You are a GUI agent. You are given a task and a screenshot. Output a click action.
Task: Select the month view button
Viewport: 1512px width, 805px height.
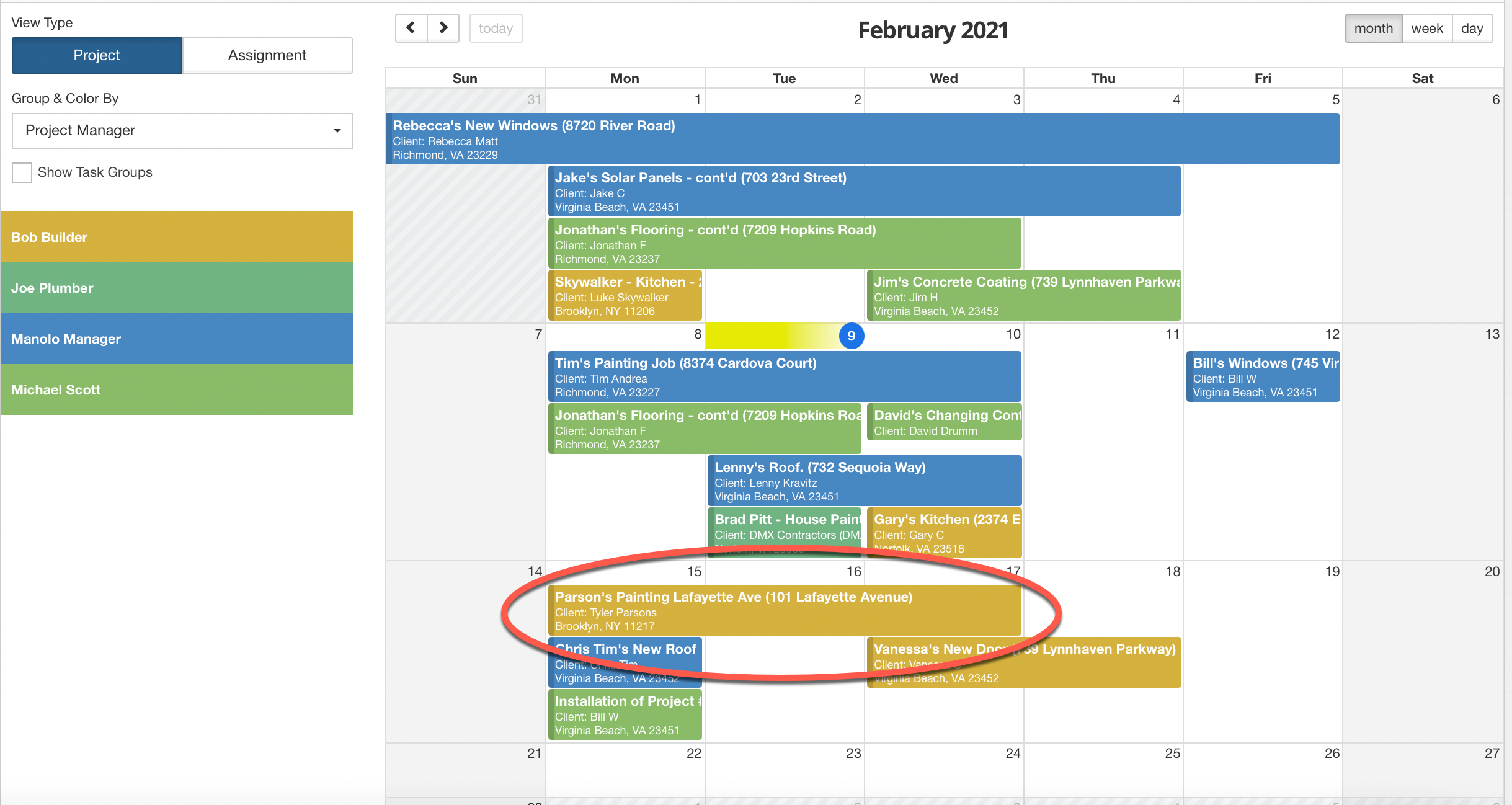click(x=1374, y=28)
